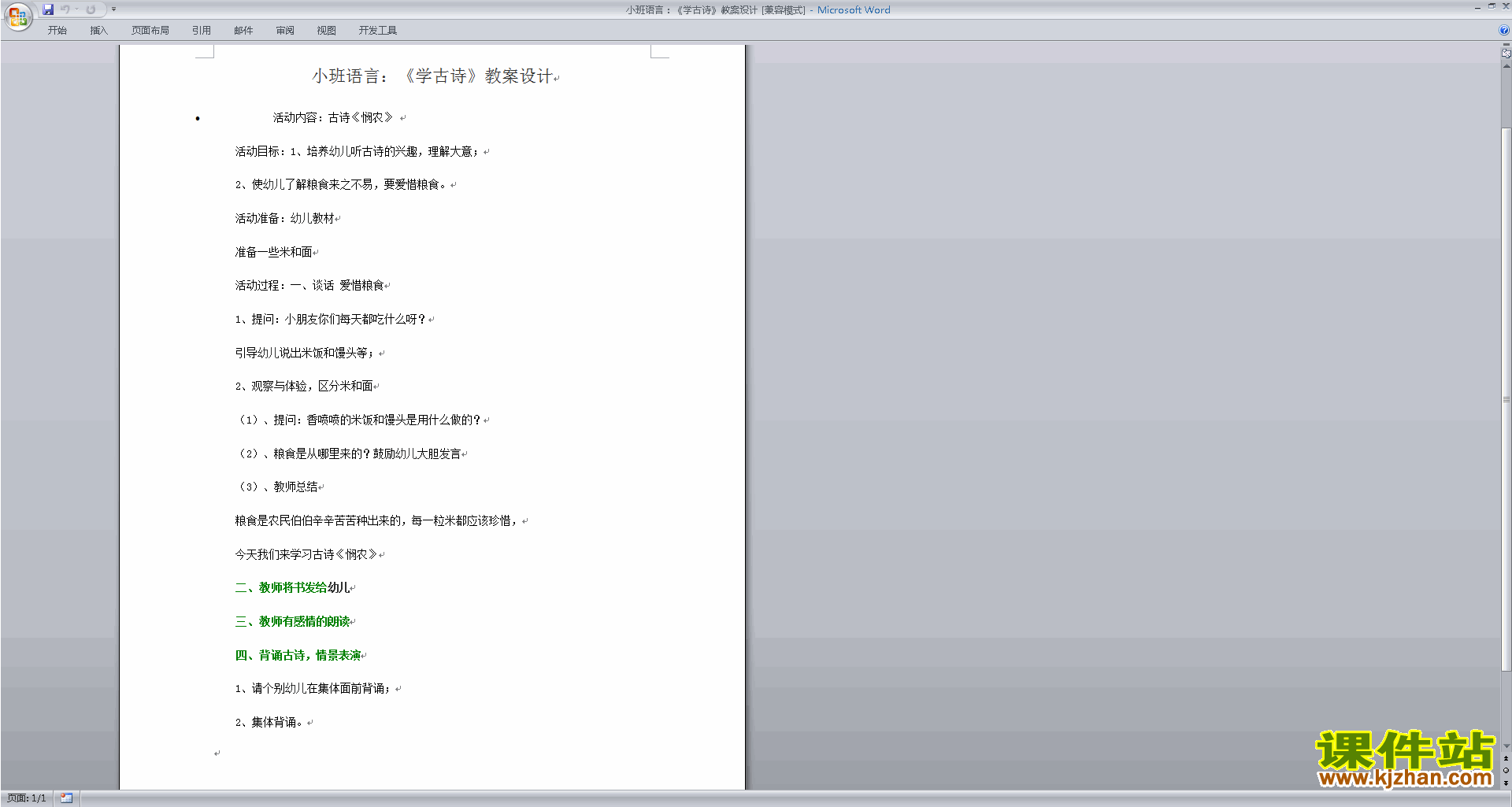
Task: Open the 视图 ribbon tab
Action: [327, 31]
